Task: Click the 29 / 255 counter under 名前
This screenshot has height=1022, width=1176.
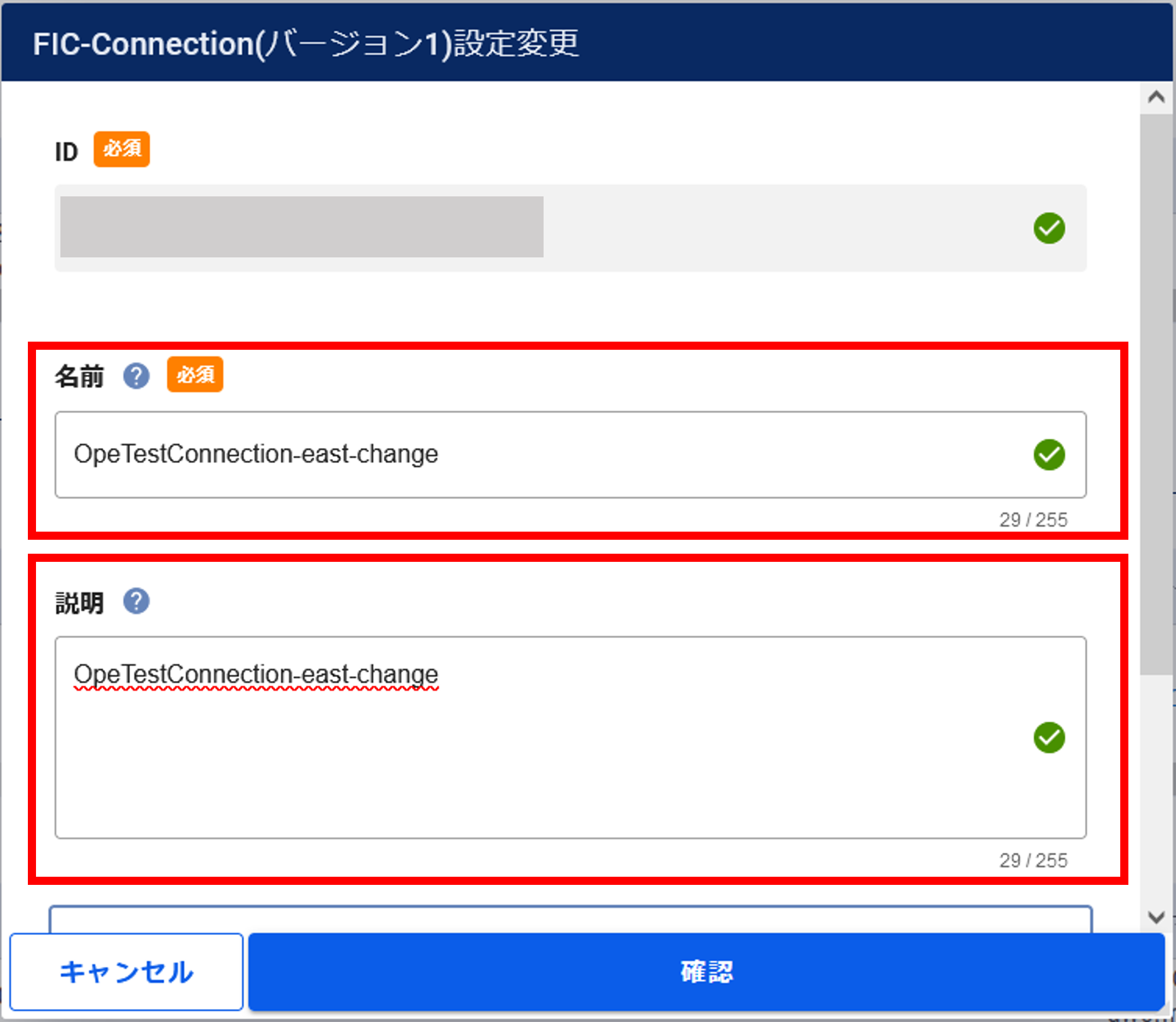Action: (x=1033, y=519)
